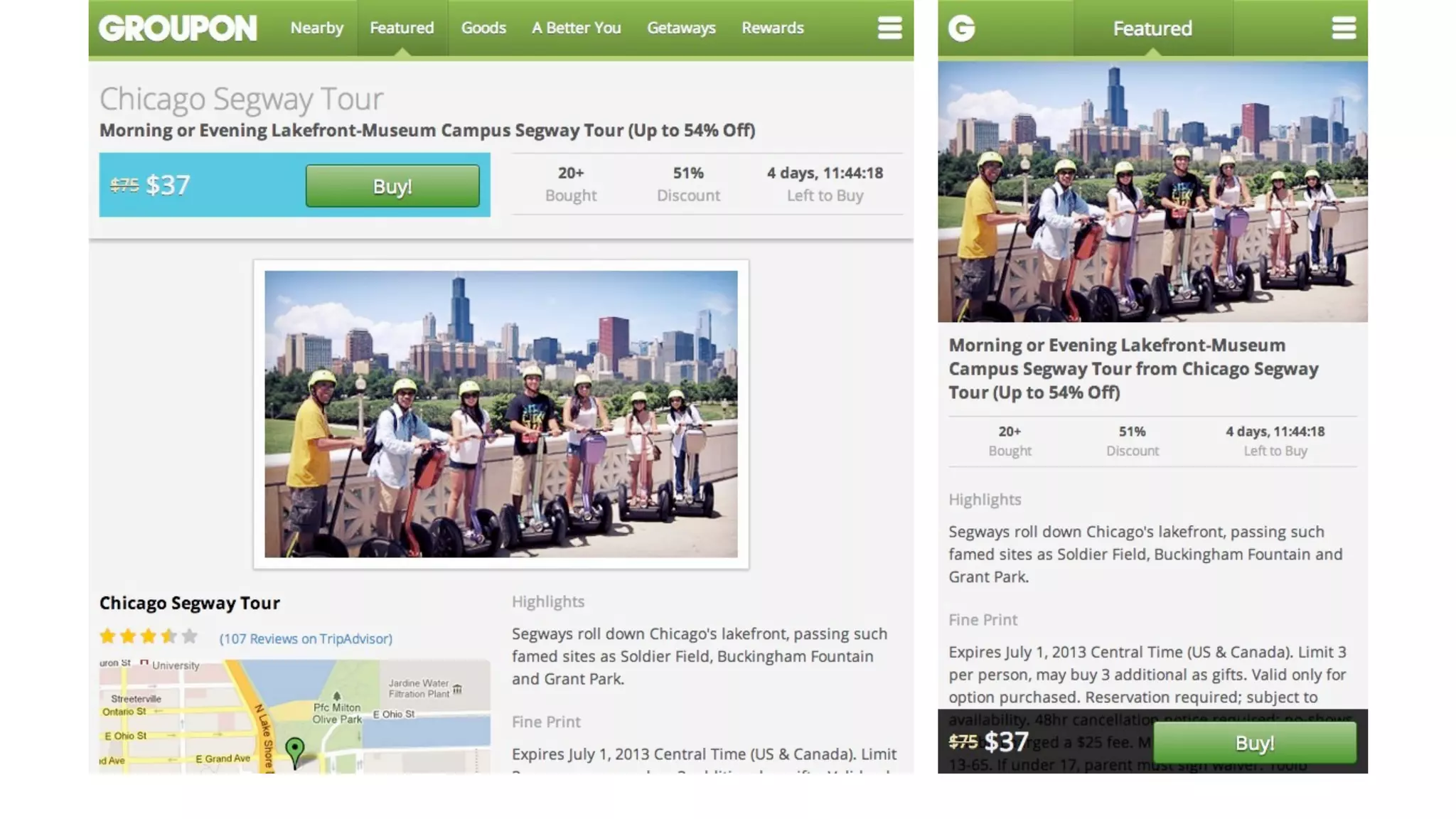Open 107 Reviews on TripAdvisor link

pos(306,638)
